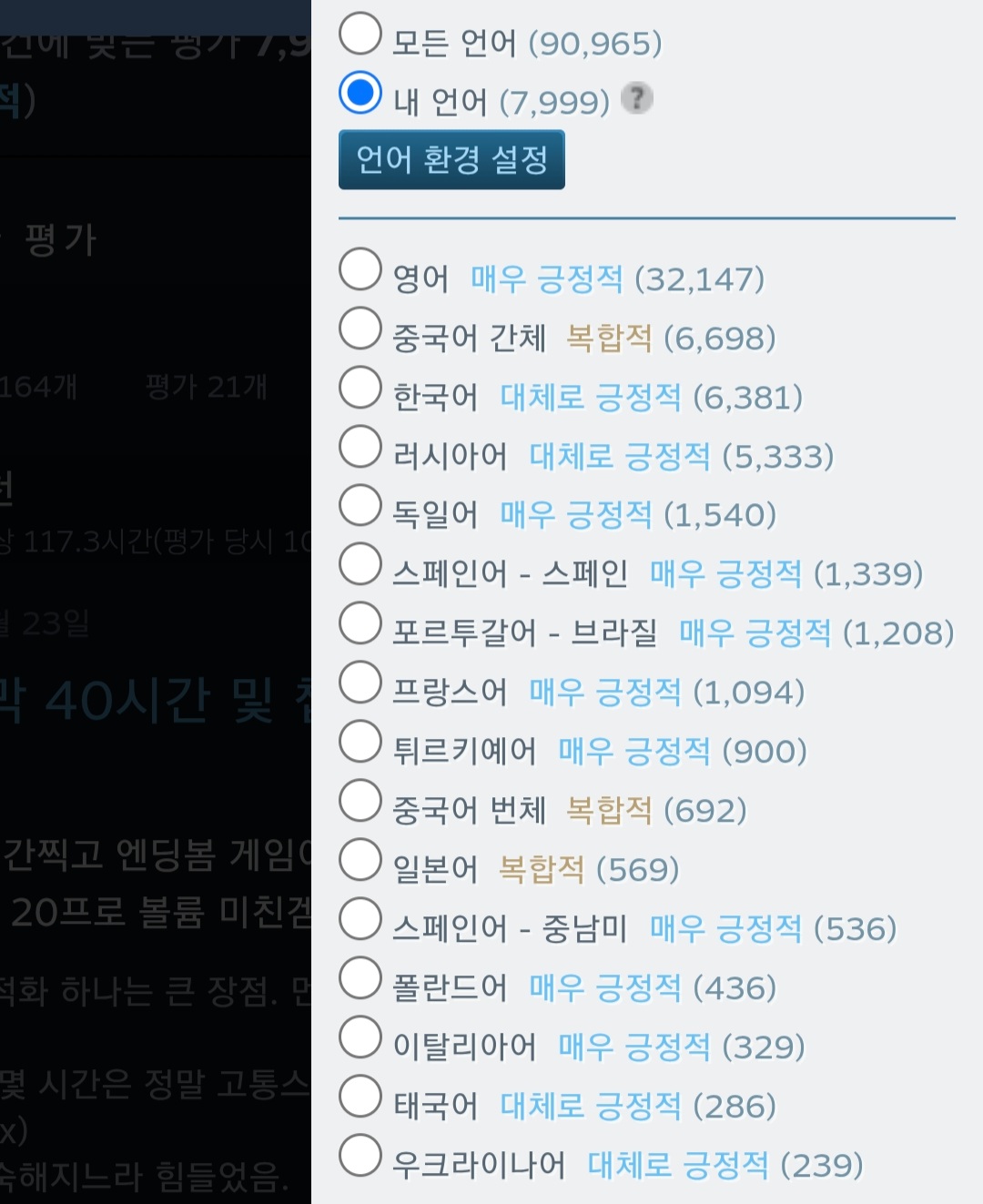
Task: Select the 폴란드어 radio button
Action: (360, 978)
